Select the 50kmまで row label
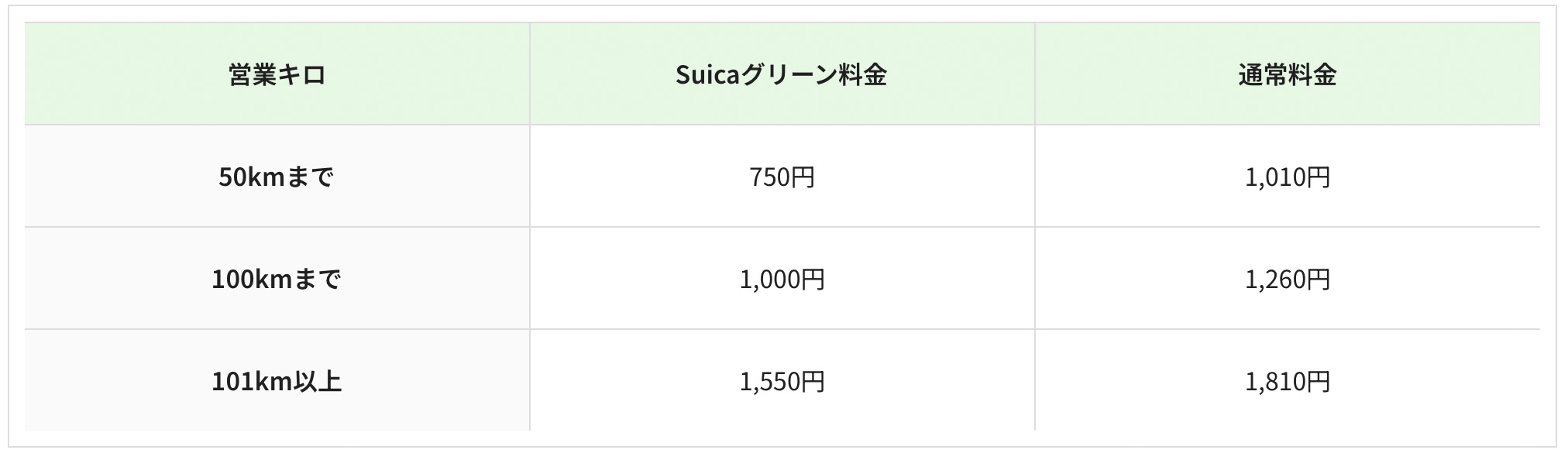Image resolution: width=1568 pixels, height=460 pixels. [x=277, y=177]
